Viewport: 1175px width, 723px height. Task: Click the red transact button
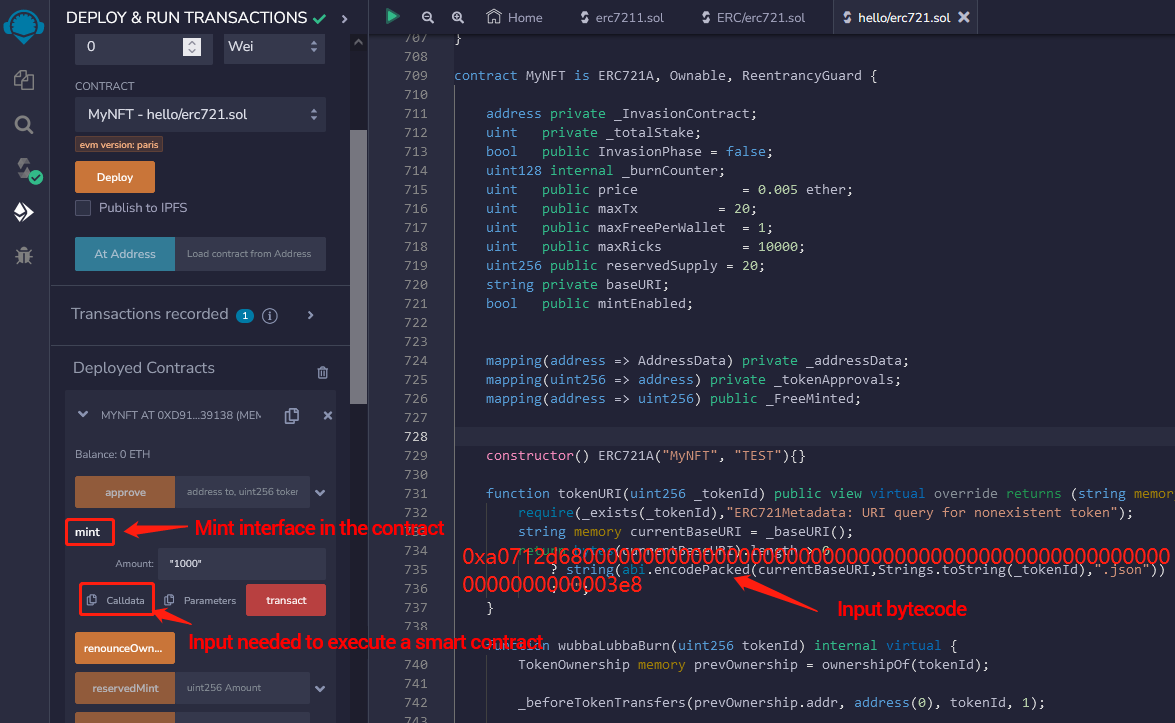pyautogui.click(x=286, y=600)
